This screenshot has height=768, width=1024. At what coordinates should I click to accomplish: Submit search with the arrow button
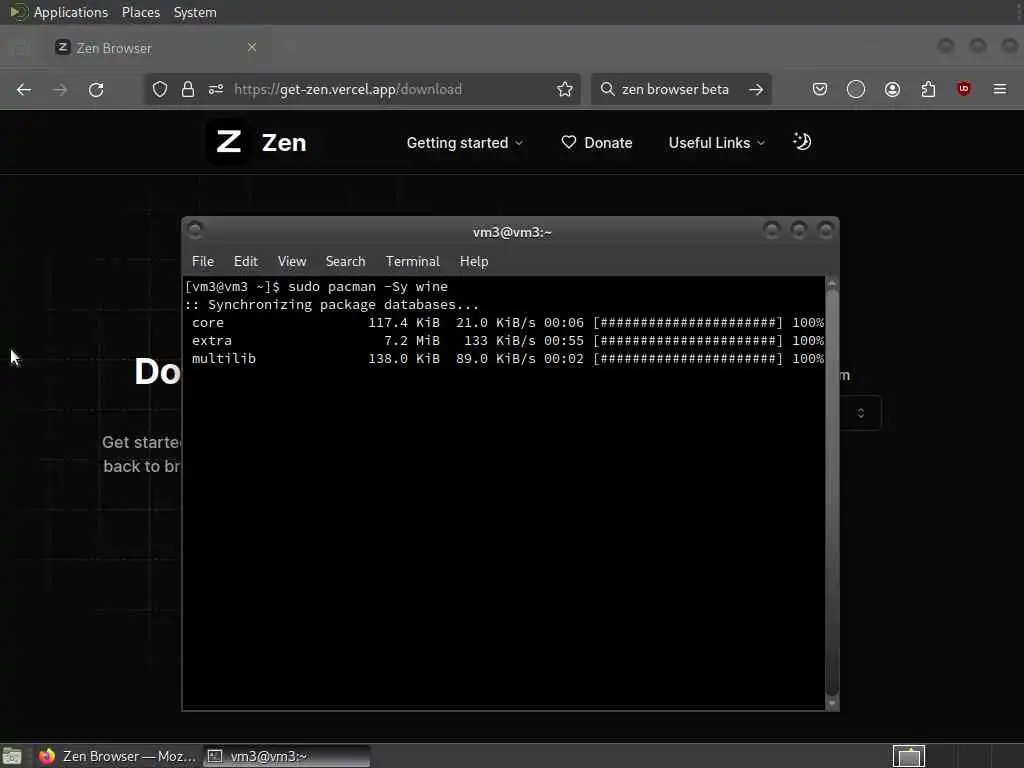coord(756,89)
